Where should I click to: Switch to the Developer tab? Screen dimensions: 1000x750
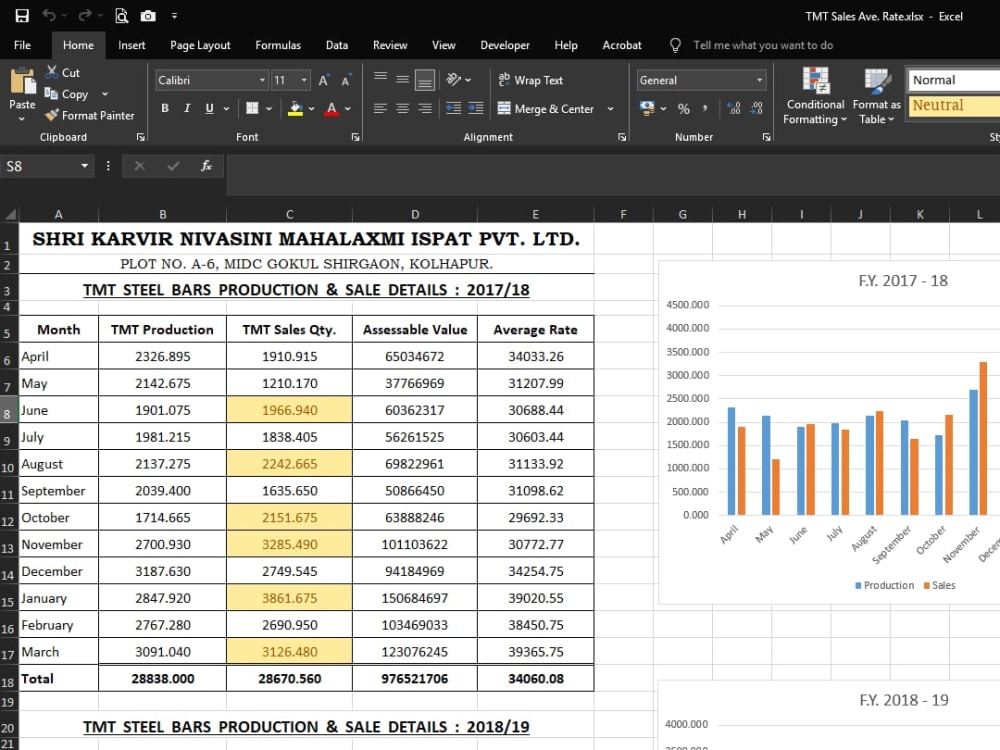pos(505,45)
